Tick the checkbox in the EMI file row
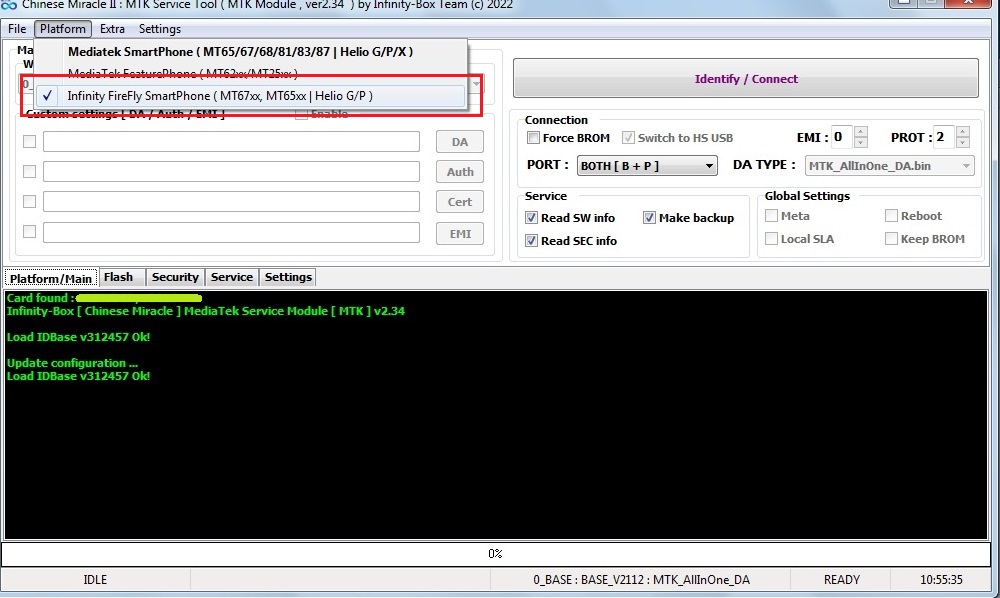Screen dimensions: 1000x598 [29, 231]
